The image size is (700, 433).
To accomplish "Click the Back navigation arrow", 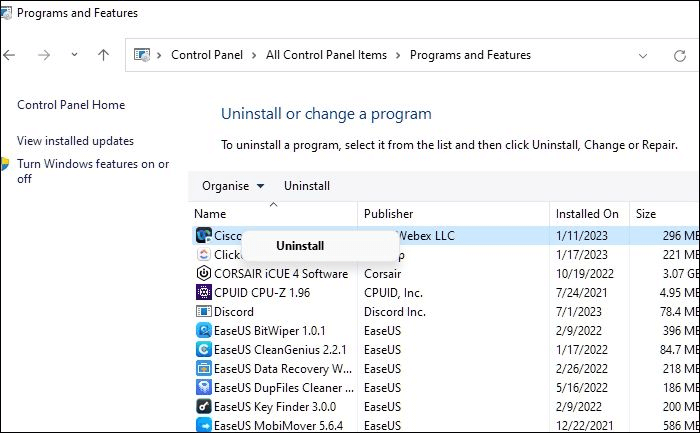I will coord(9,55).
